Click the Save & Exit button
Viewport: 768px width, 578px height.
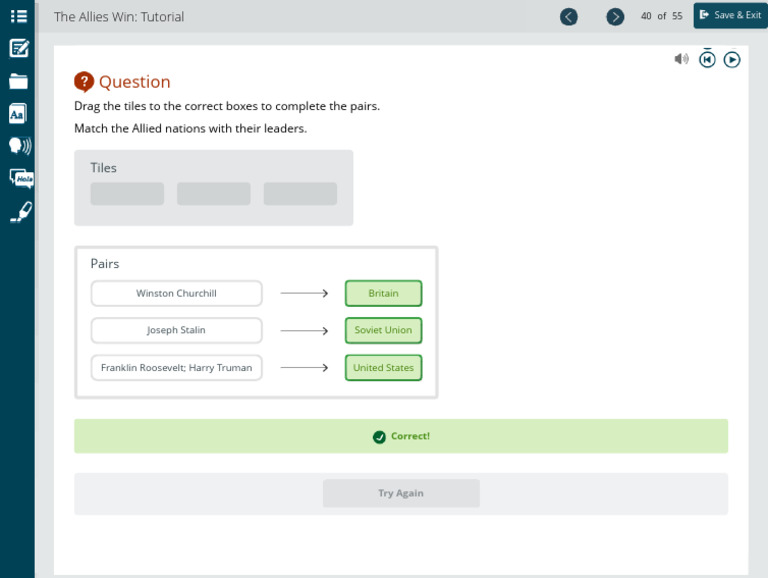tap(730, 15)
